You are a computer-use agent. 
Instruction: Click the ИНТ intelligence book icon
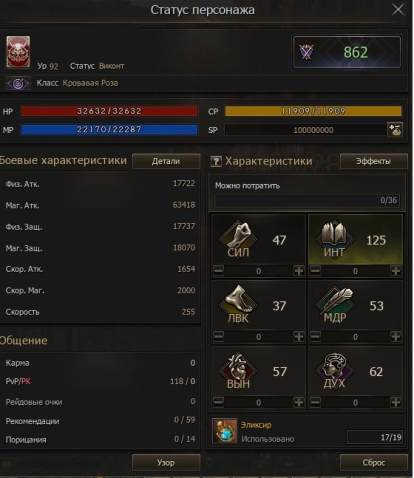pos(334,239)
